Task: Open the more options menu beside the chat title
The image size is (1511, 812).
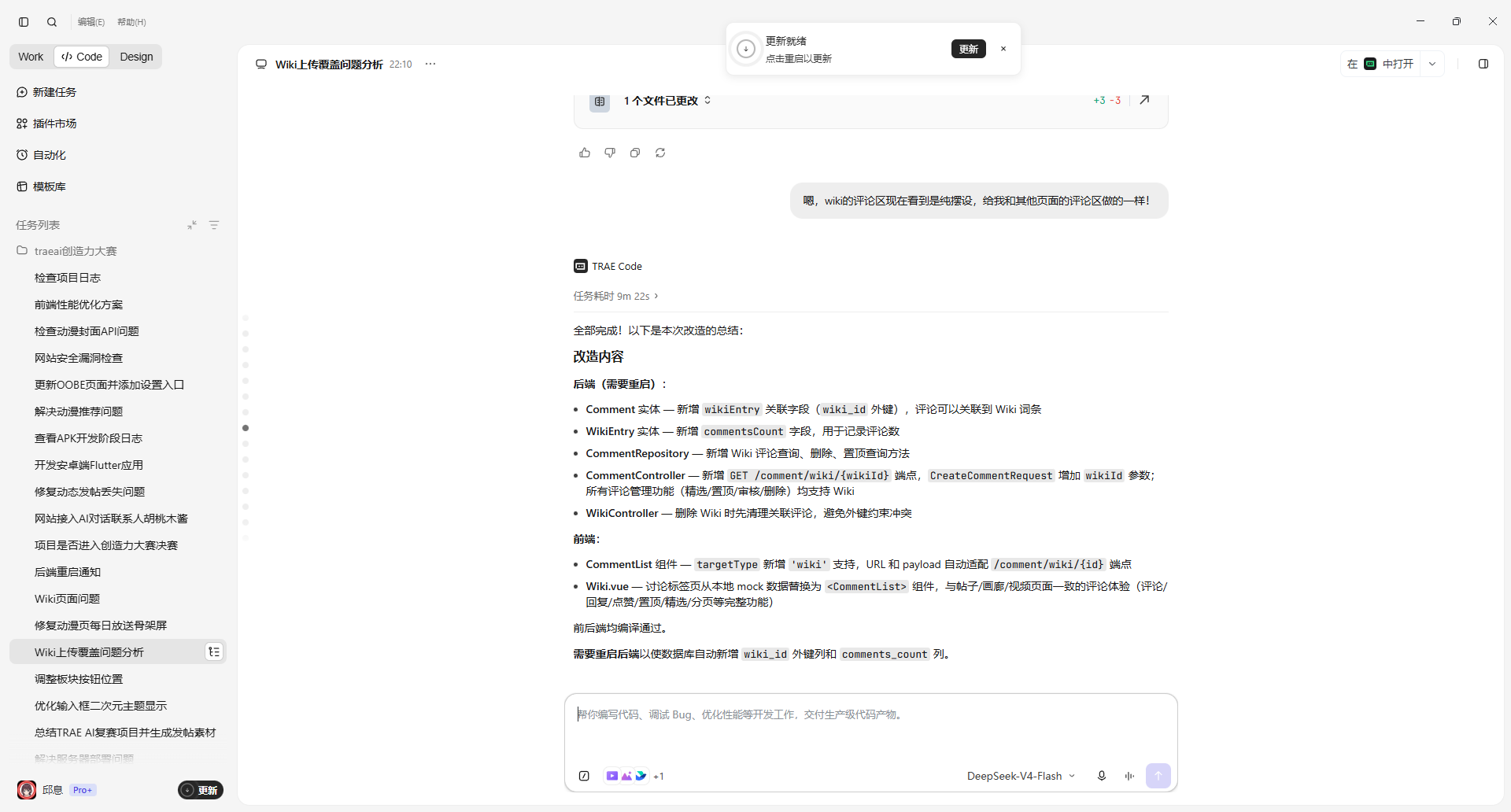Action: (430, 64)
